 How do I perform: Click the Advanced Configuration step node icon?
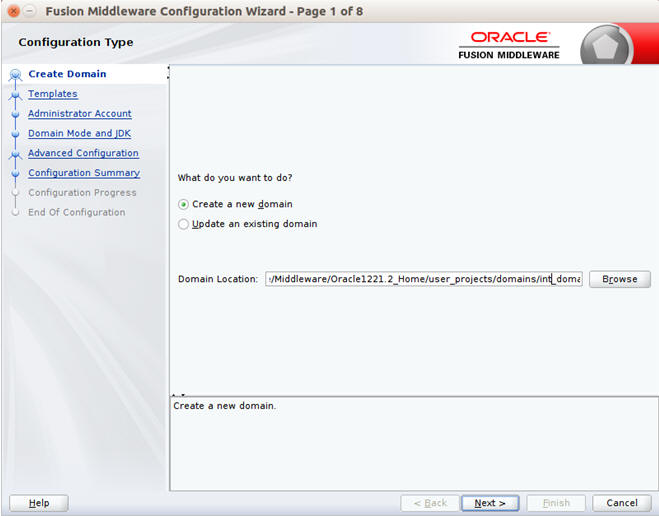[x=16, y=154]
